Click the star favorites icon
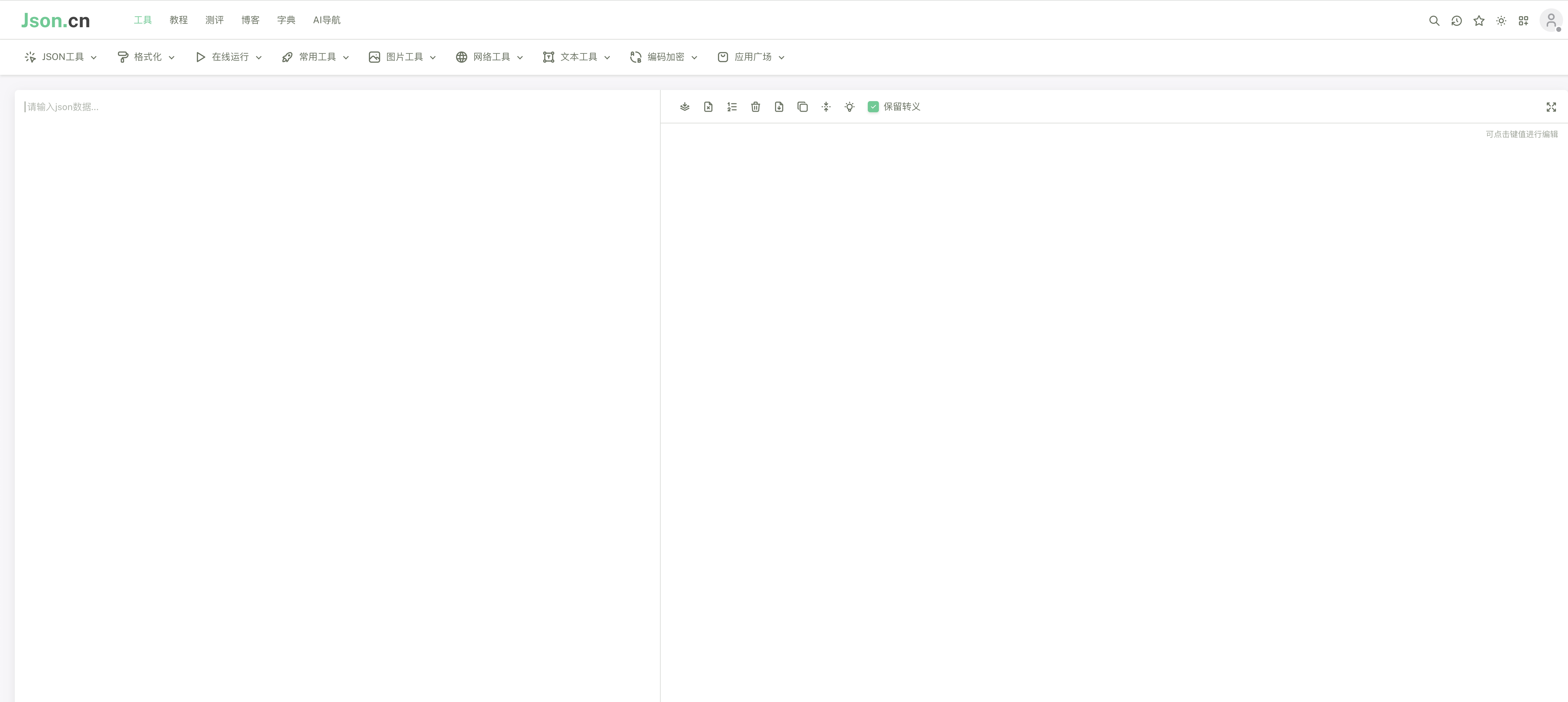This screenshot has height=702, width=1568. (1479, 20)
